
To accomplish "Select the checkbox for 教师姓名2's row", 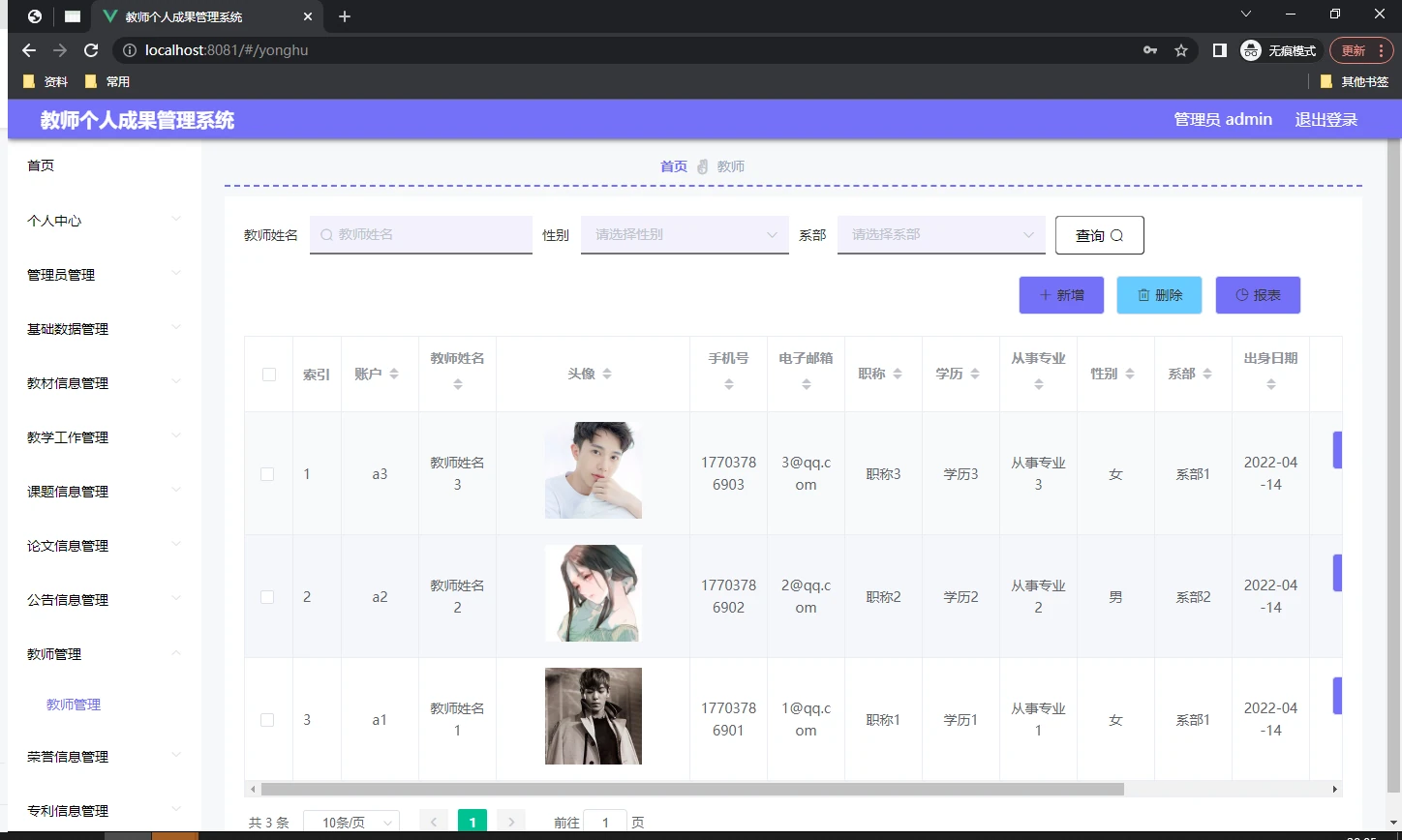I will 267,596.
